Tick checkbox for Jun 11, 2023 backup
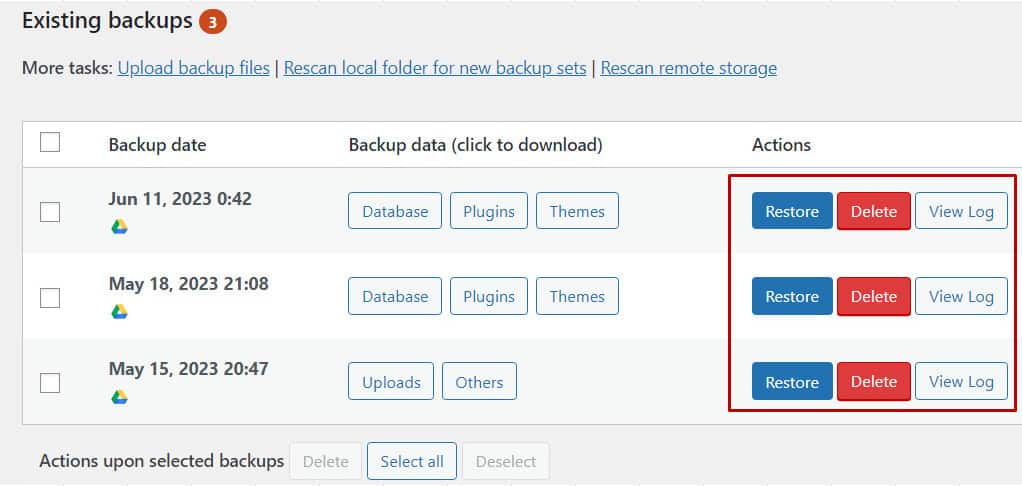 point(50,212)
